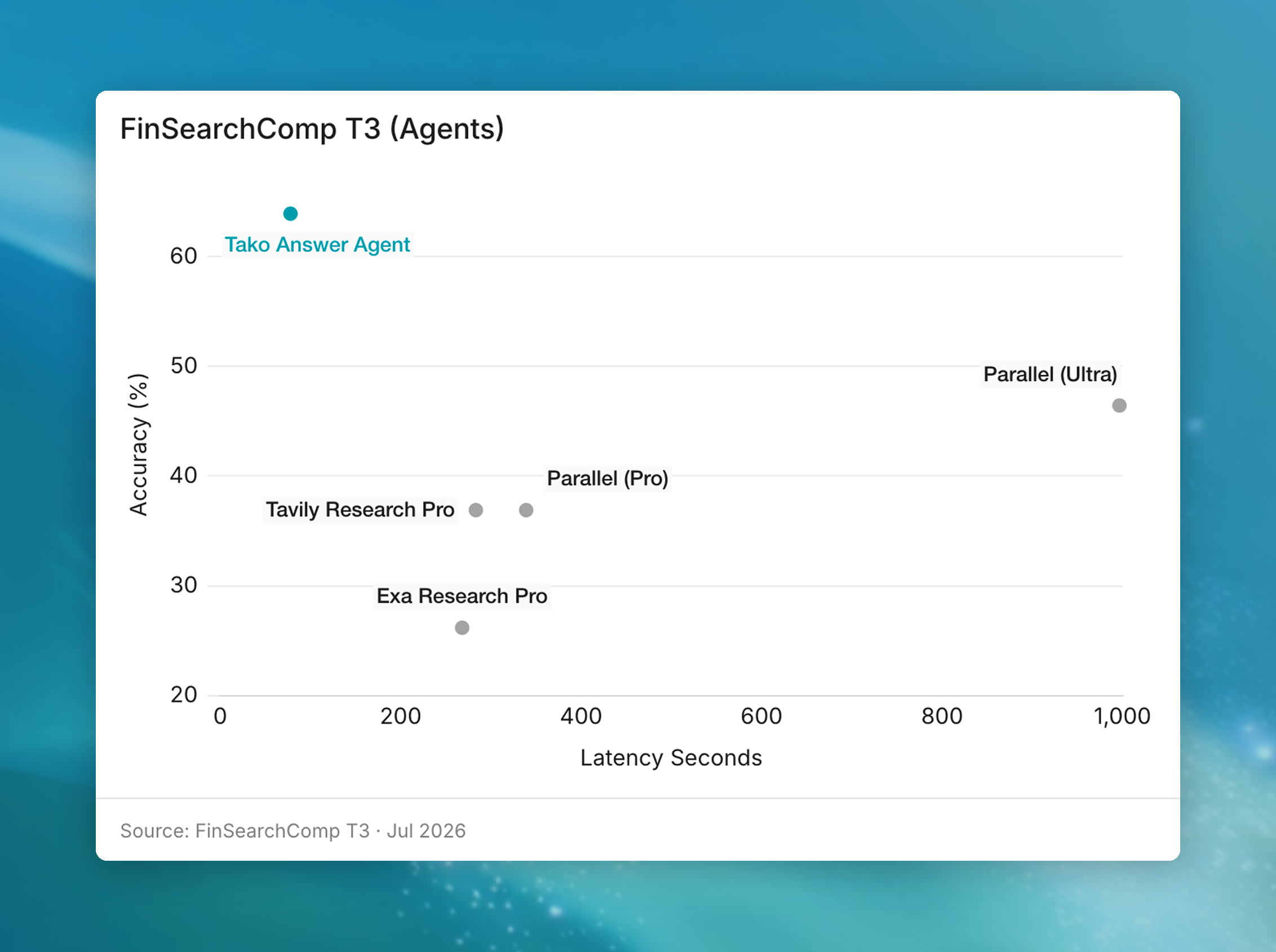Click the Parallel (Pro) gray data point
The width and height of the screenshot is (1276, 952).
point(526,510)
